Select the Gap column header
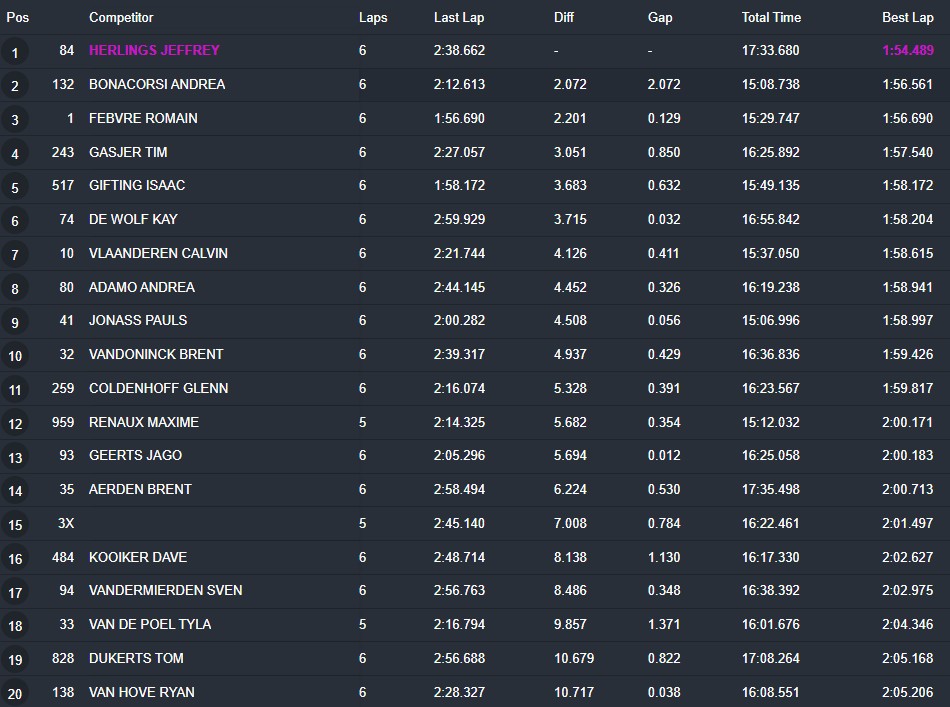Image resolution: width=950 pixels, height=707 pixels. (x=660, y=18)
